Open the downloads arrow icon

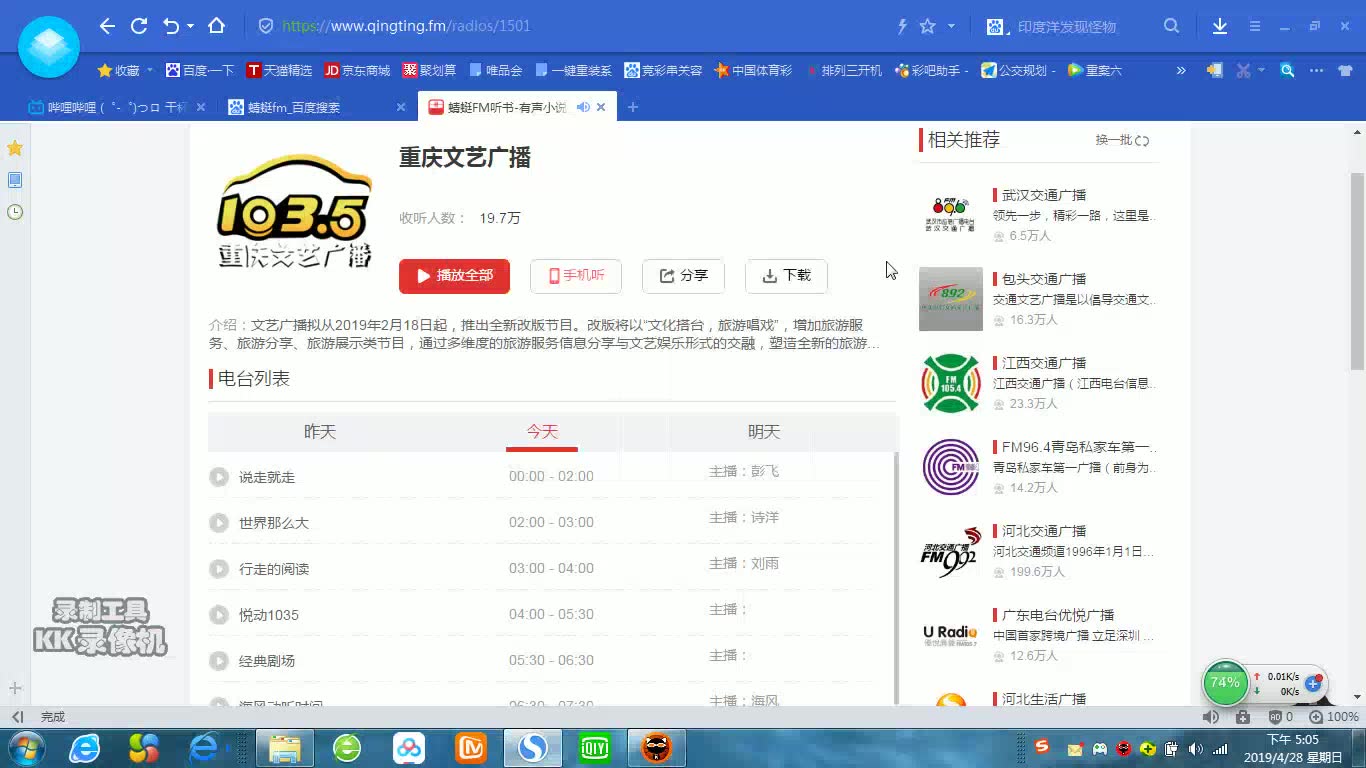(x=1220, y=27)
